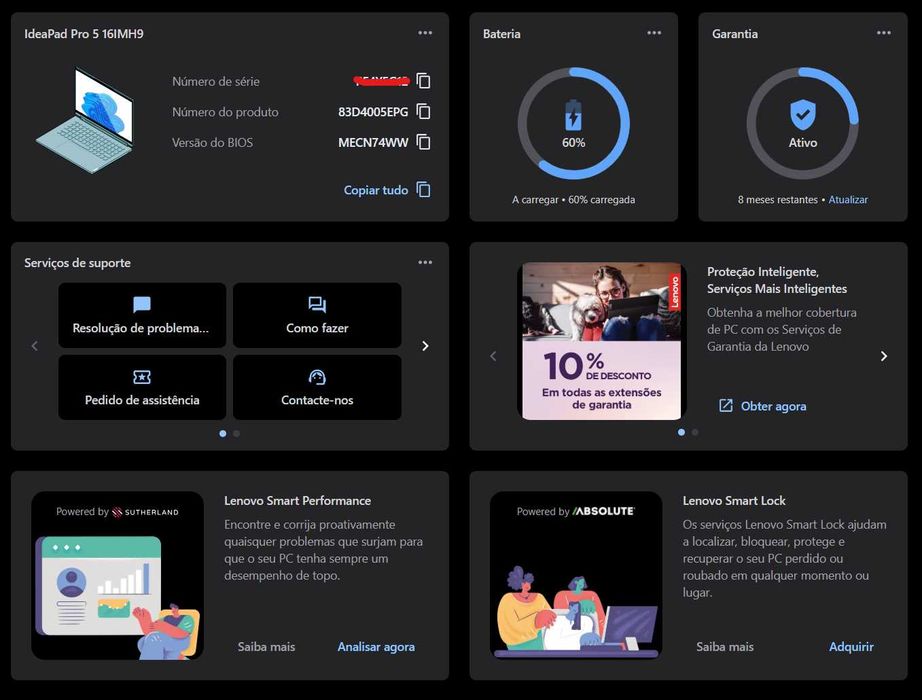Click the Como fazer chat bubbles icon
Viewport: 922px width, 700px height.
click(x=317, y=304)
